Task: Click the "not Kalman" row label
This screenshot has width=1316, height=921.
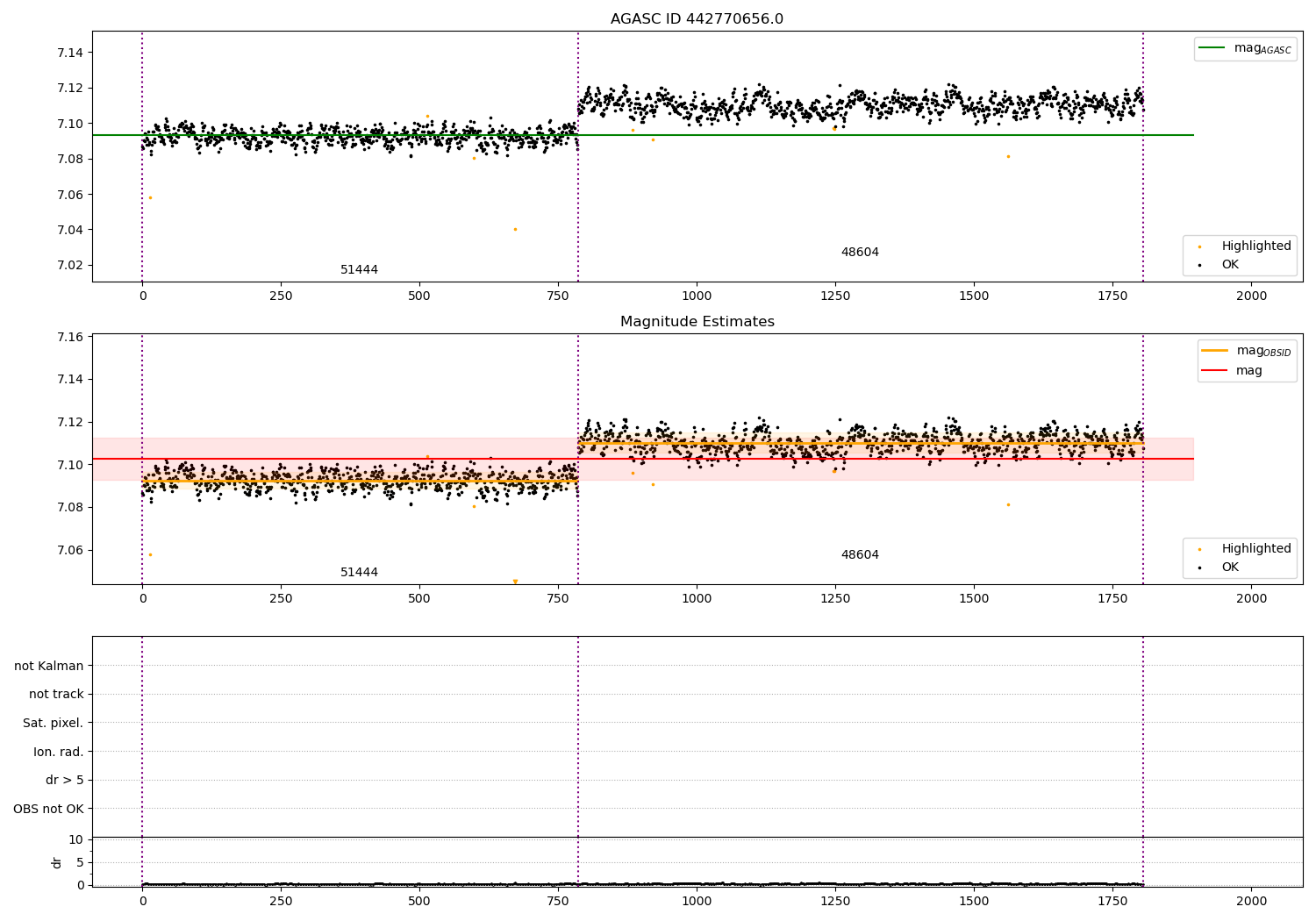Action: (x=49, y=667)
